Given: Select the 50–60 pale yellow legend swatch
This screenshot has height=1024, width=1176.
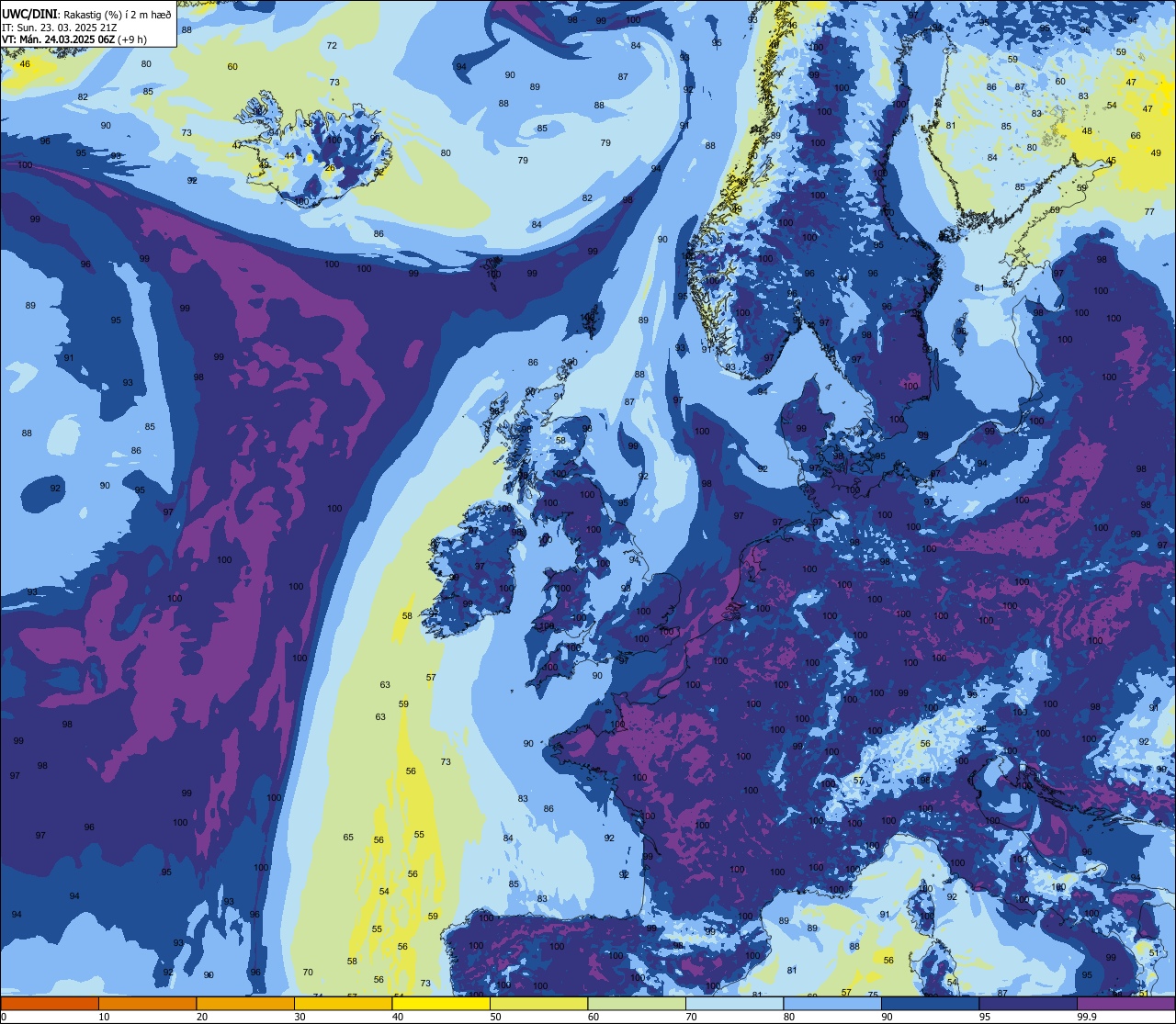Looking at the screenshot, I should point(538,1003).
